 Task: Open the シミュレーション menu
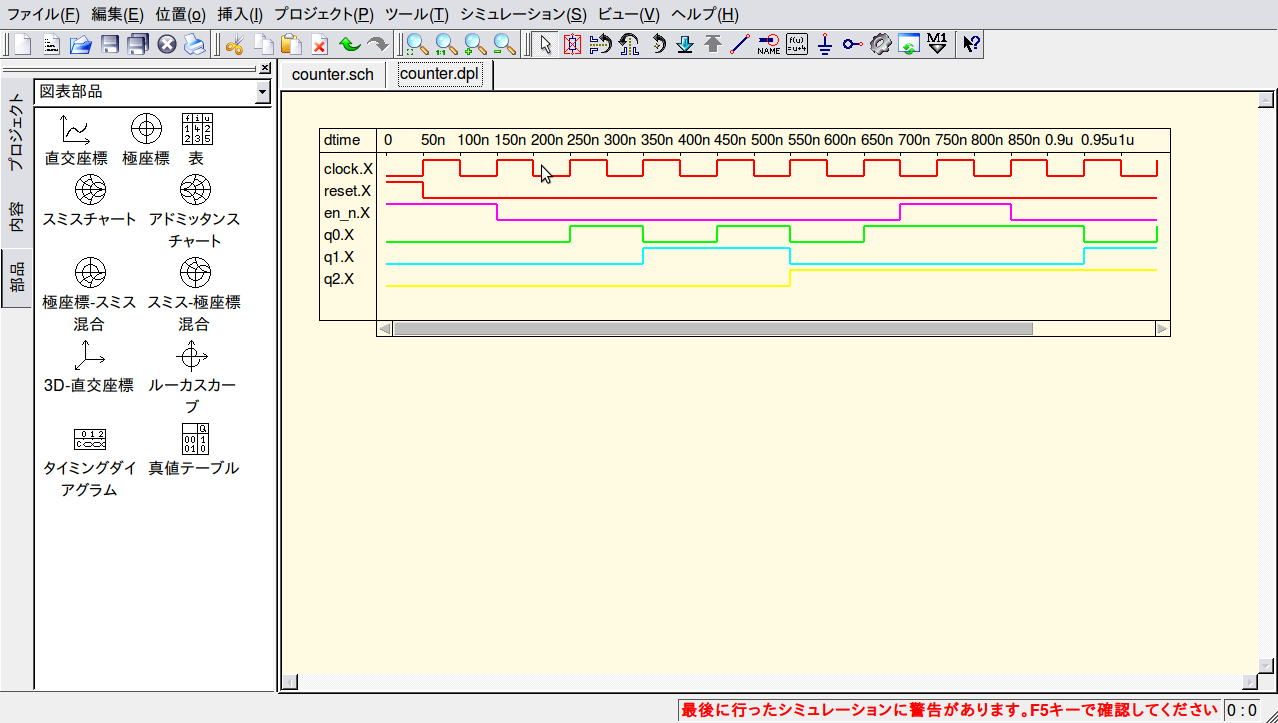click(523, 14)
